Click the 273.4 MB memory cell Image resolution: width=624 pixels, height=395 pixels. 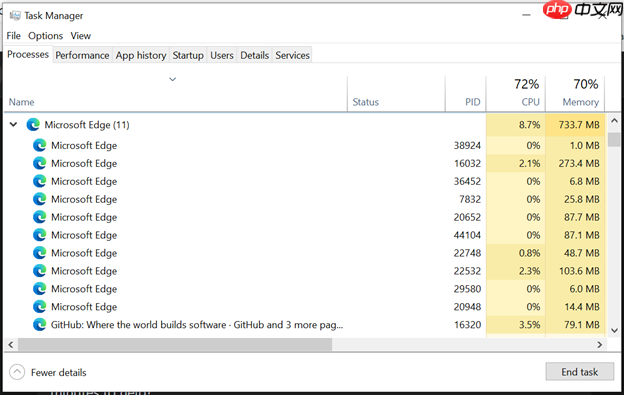[x=575, y=163]
